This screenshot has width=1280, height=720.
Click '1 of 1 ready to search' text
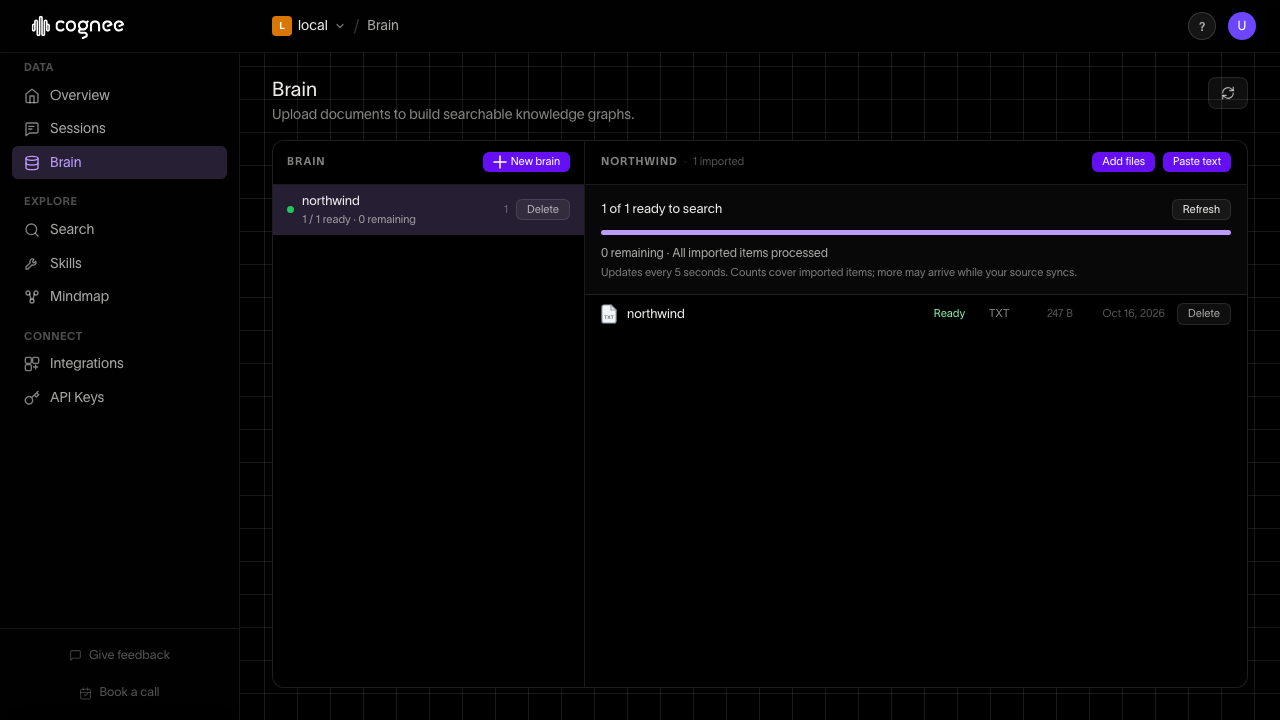click(661, 209)
